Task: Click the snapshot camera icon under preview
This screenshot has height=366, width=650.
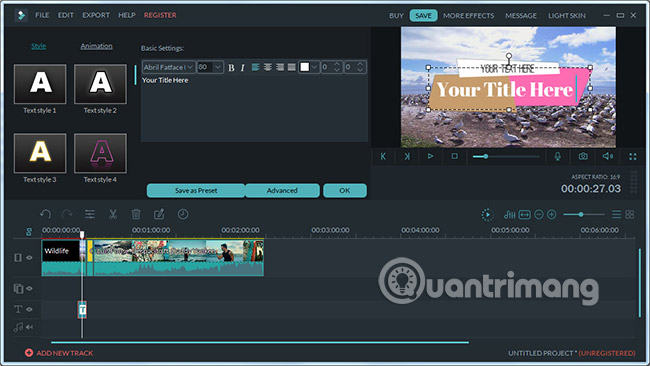Action: click(583, 156)
